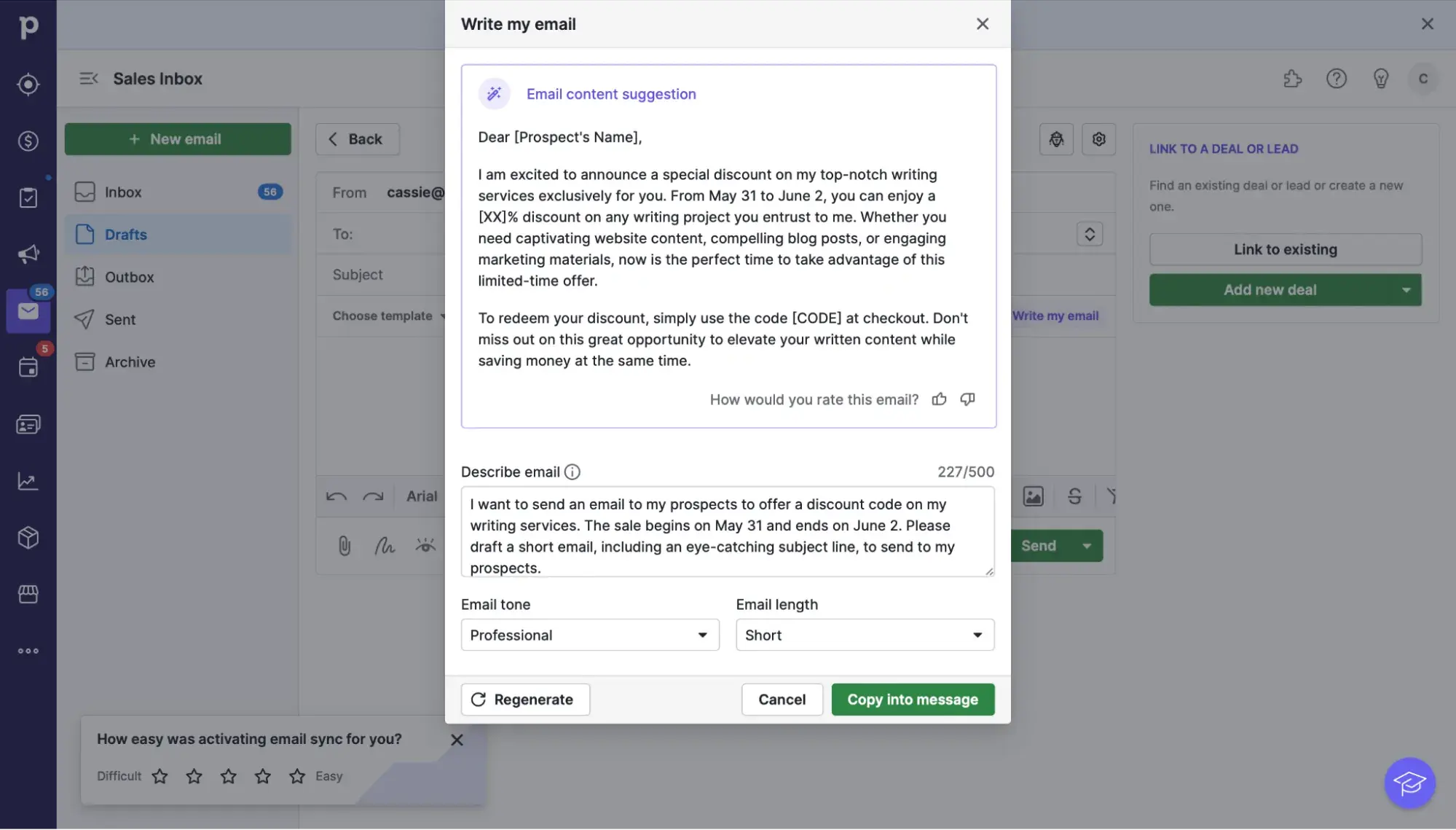The width and height of the screenshot is (1456, 830).
Task: Click the thumbs up rating icon
Action: pos(939,399)
